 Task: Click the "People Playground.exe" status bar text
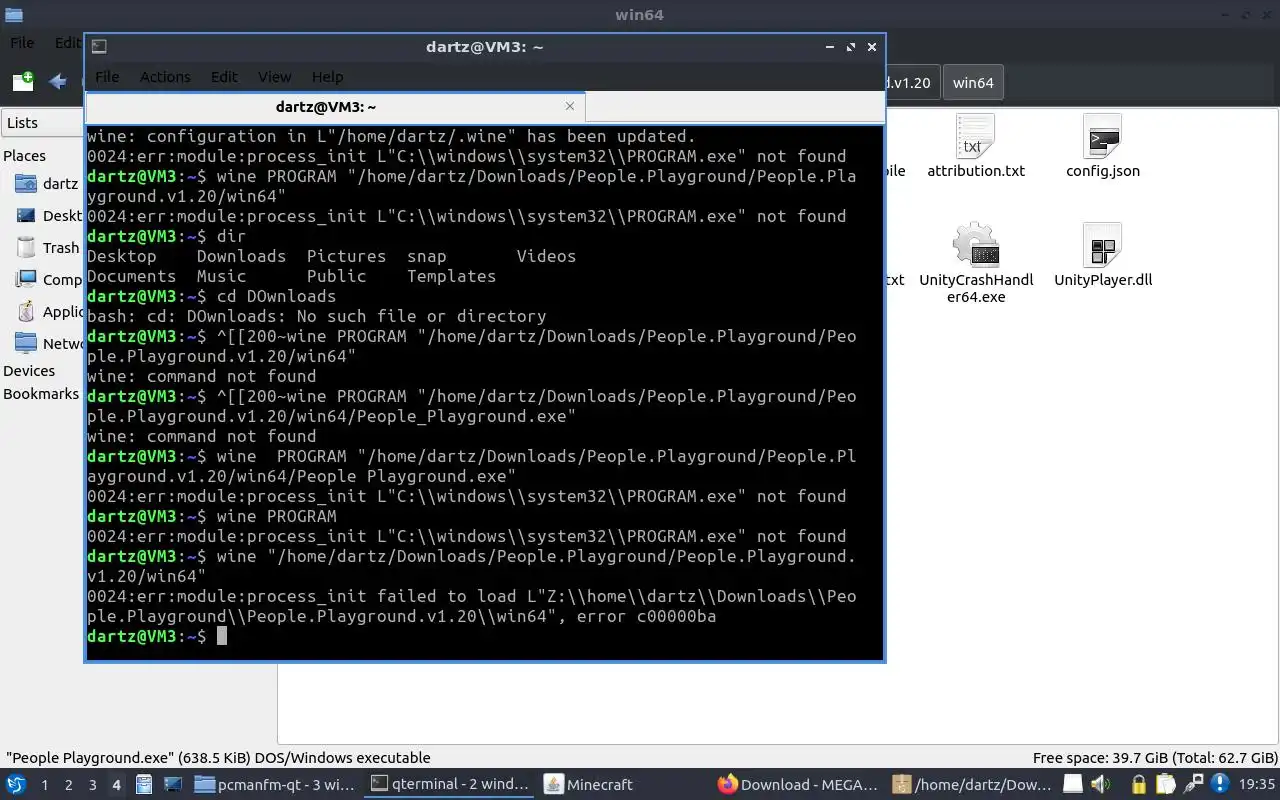pyautogui.click(x=218, y=758)
